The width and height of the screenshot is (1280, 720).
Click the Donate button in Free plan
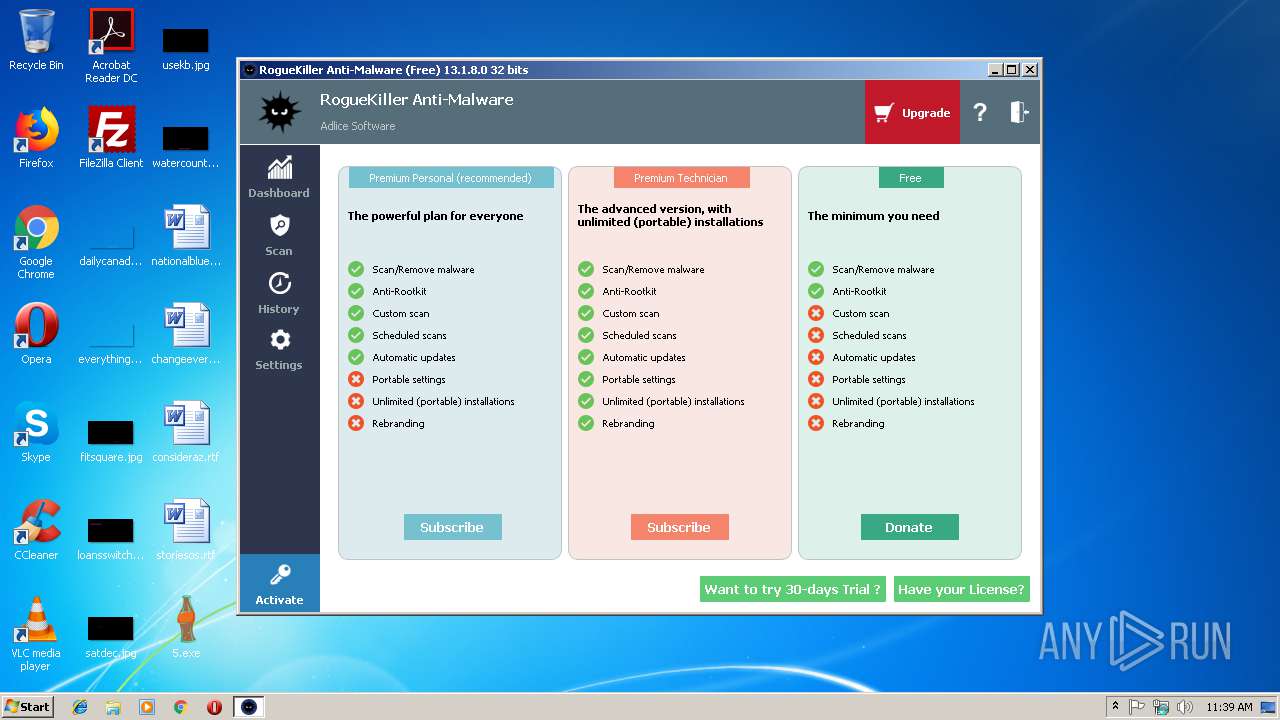coord(909,527)
